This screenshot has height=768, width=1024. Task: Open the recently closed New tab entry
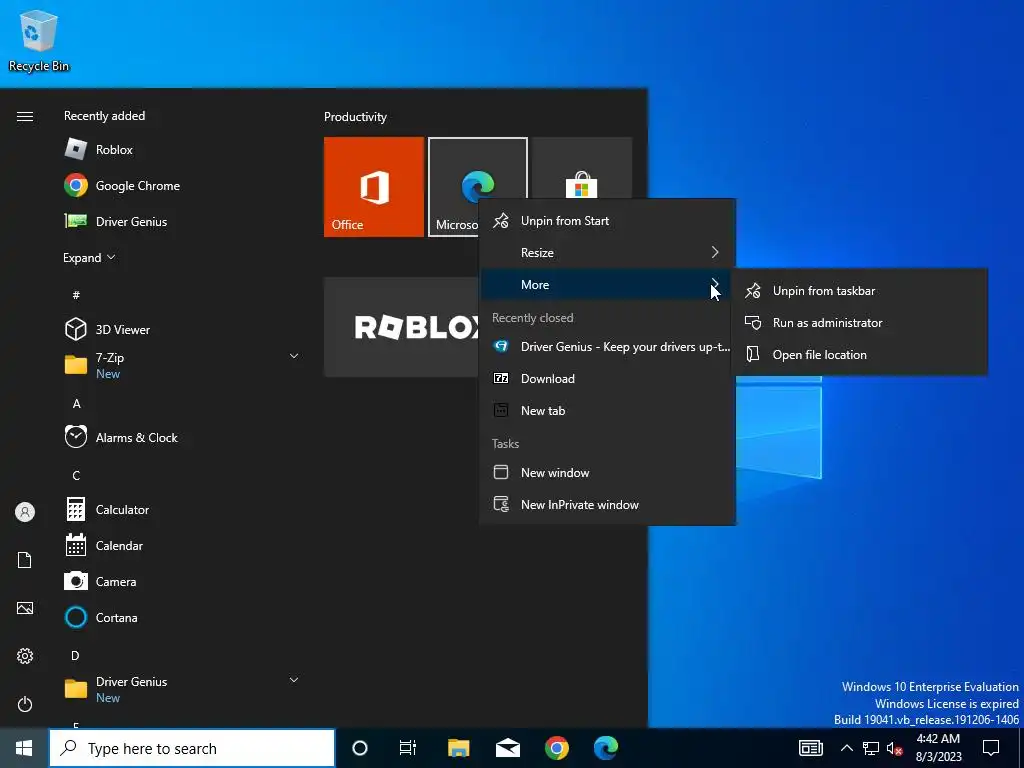coord(607,410)
